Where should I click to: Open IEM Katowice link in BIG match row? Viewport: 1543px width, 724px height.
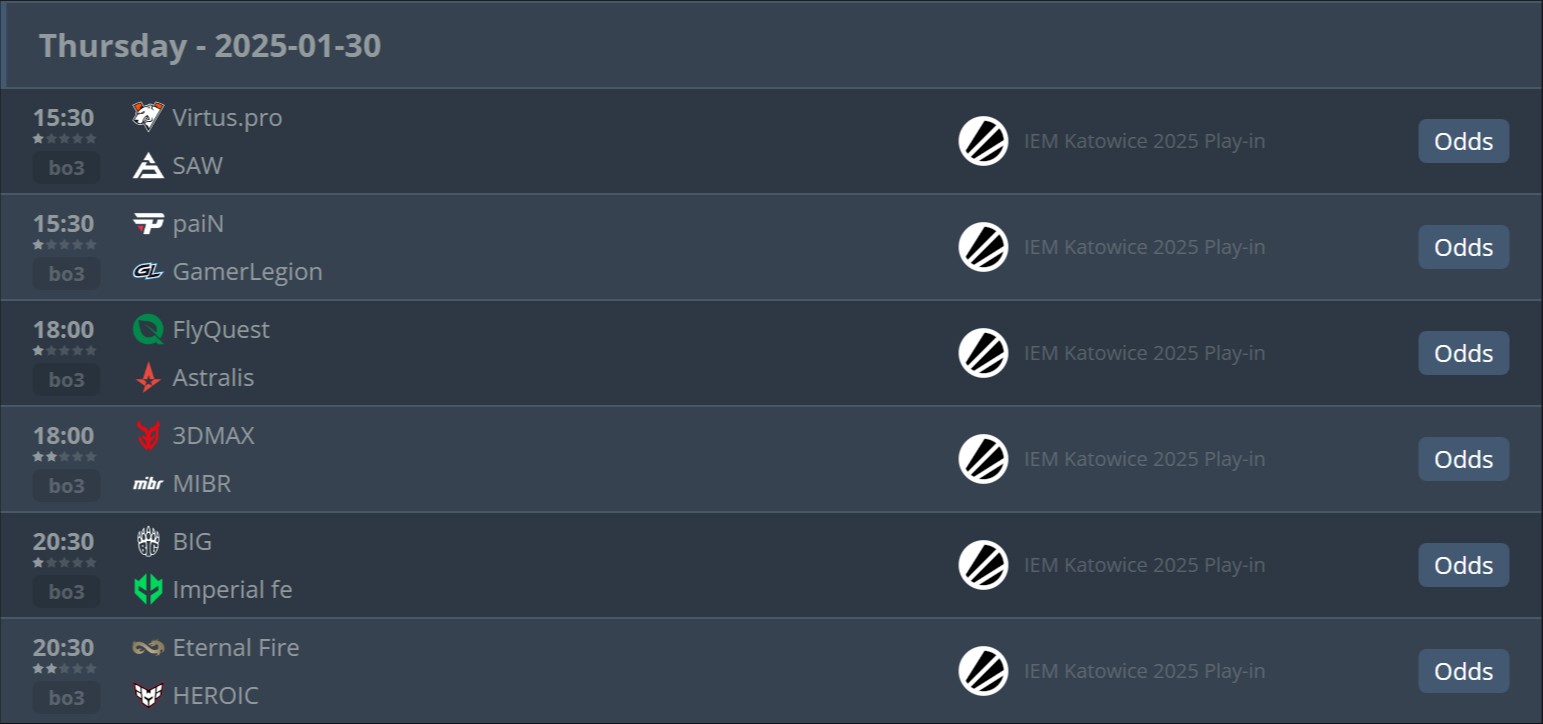(x=1144, y=565)
